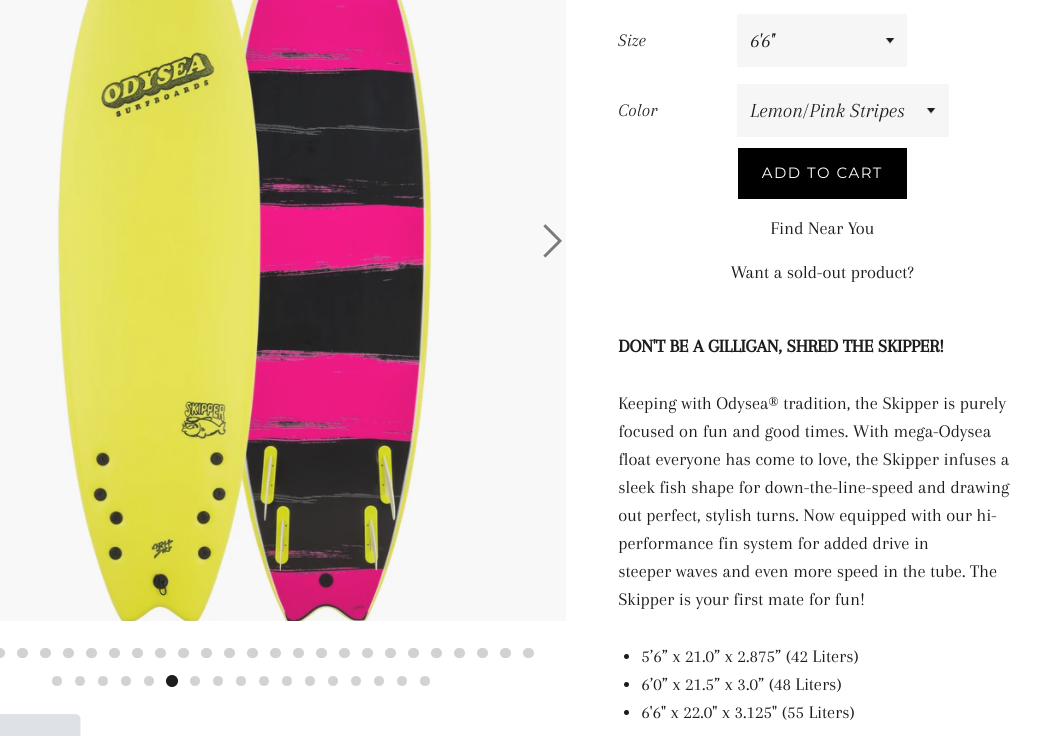Click the last dot in the bottom pagination row
Viewport: 1037px width, 736px height.
point(425,681)
